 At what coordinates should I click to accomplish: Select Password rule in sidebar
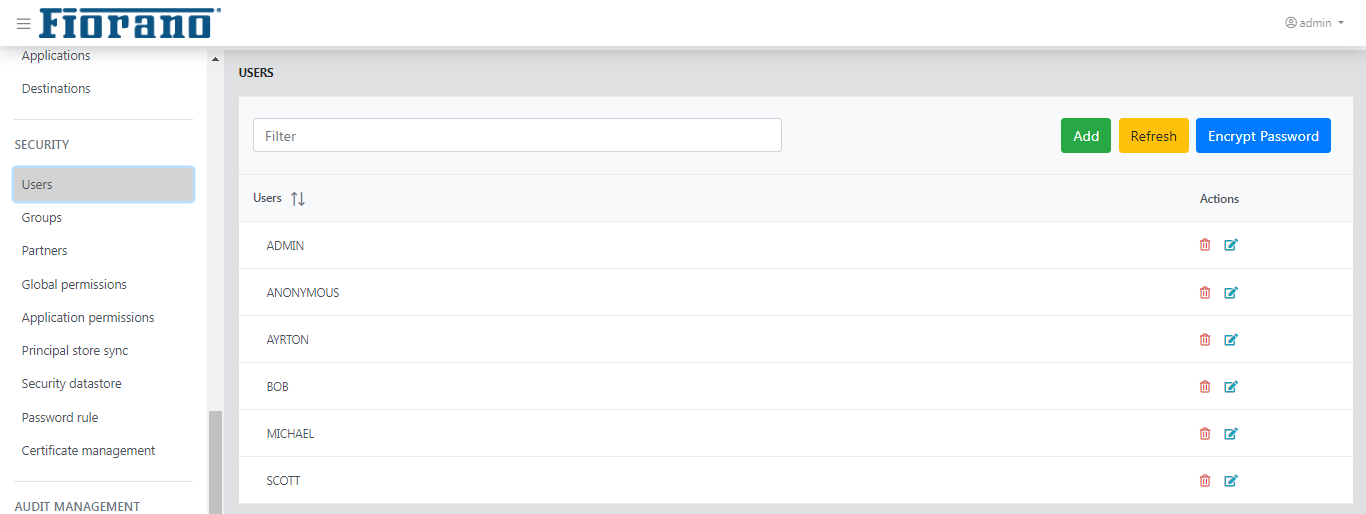(60, 418)
